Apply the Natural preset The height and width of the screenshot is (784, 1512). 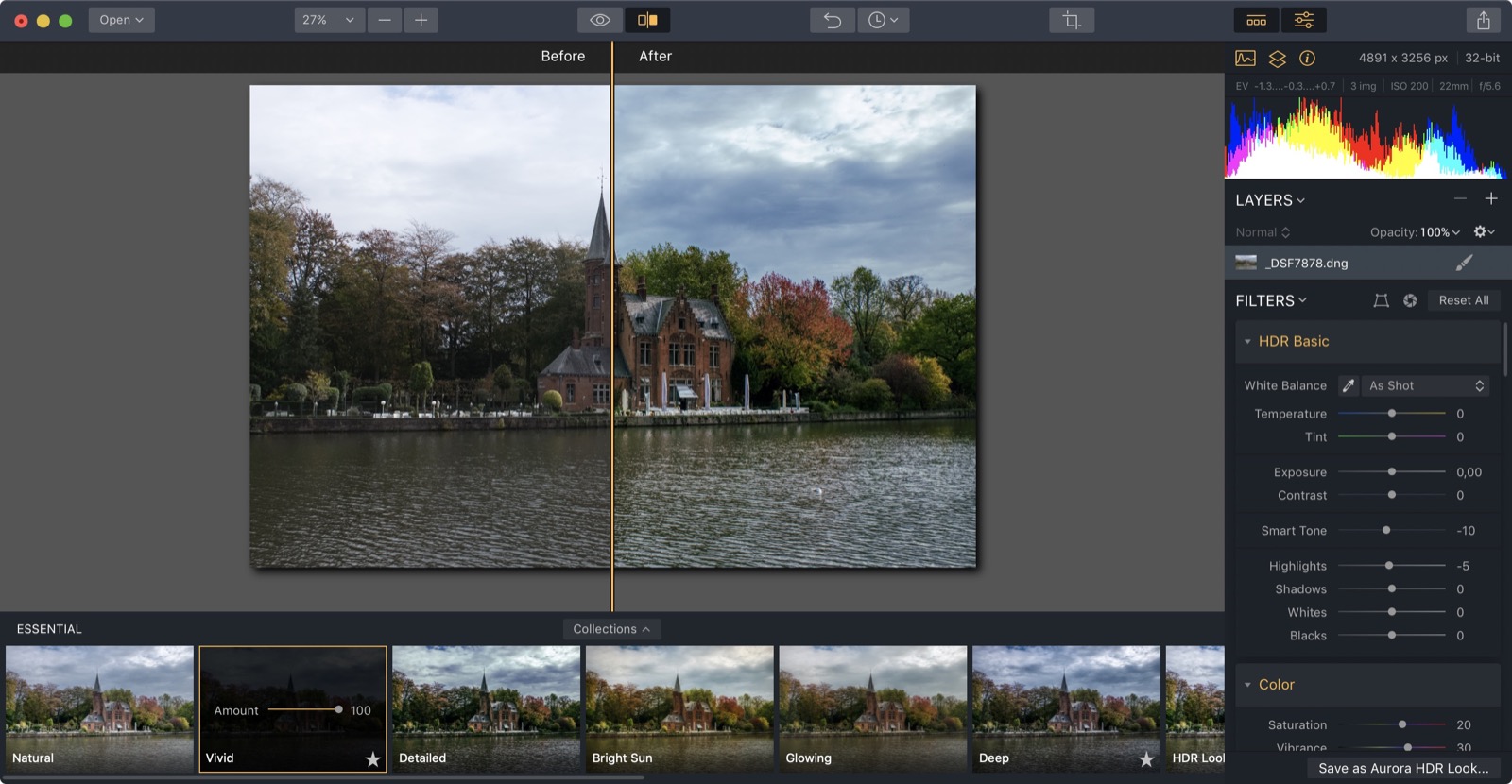click(x=99, y=709)
